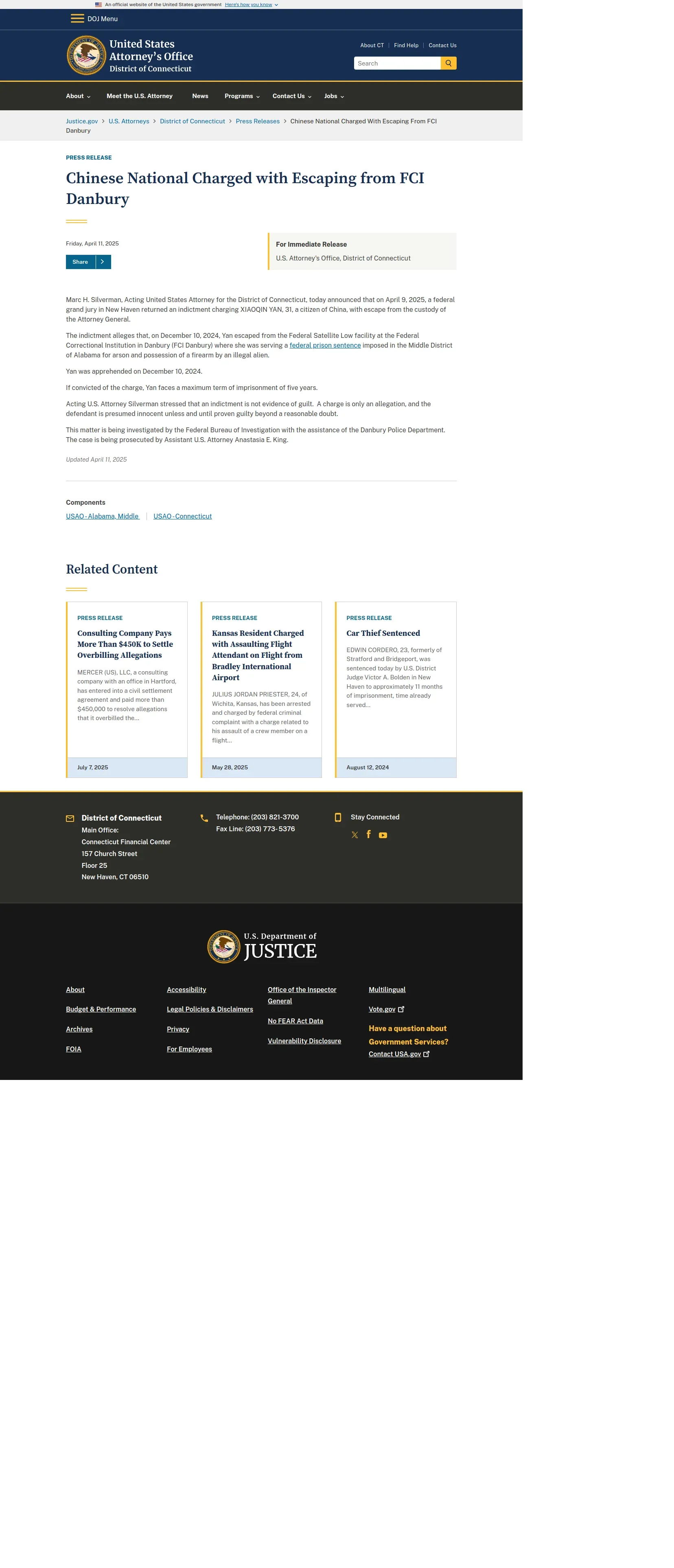Viewport: 674px width, 1568px height.
Task: Click the US flag icon in banner
Action: coord(98,4)
